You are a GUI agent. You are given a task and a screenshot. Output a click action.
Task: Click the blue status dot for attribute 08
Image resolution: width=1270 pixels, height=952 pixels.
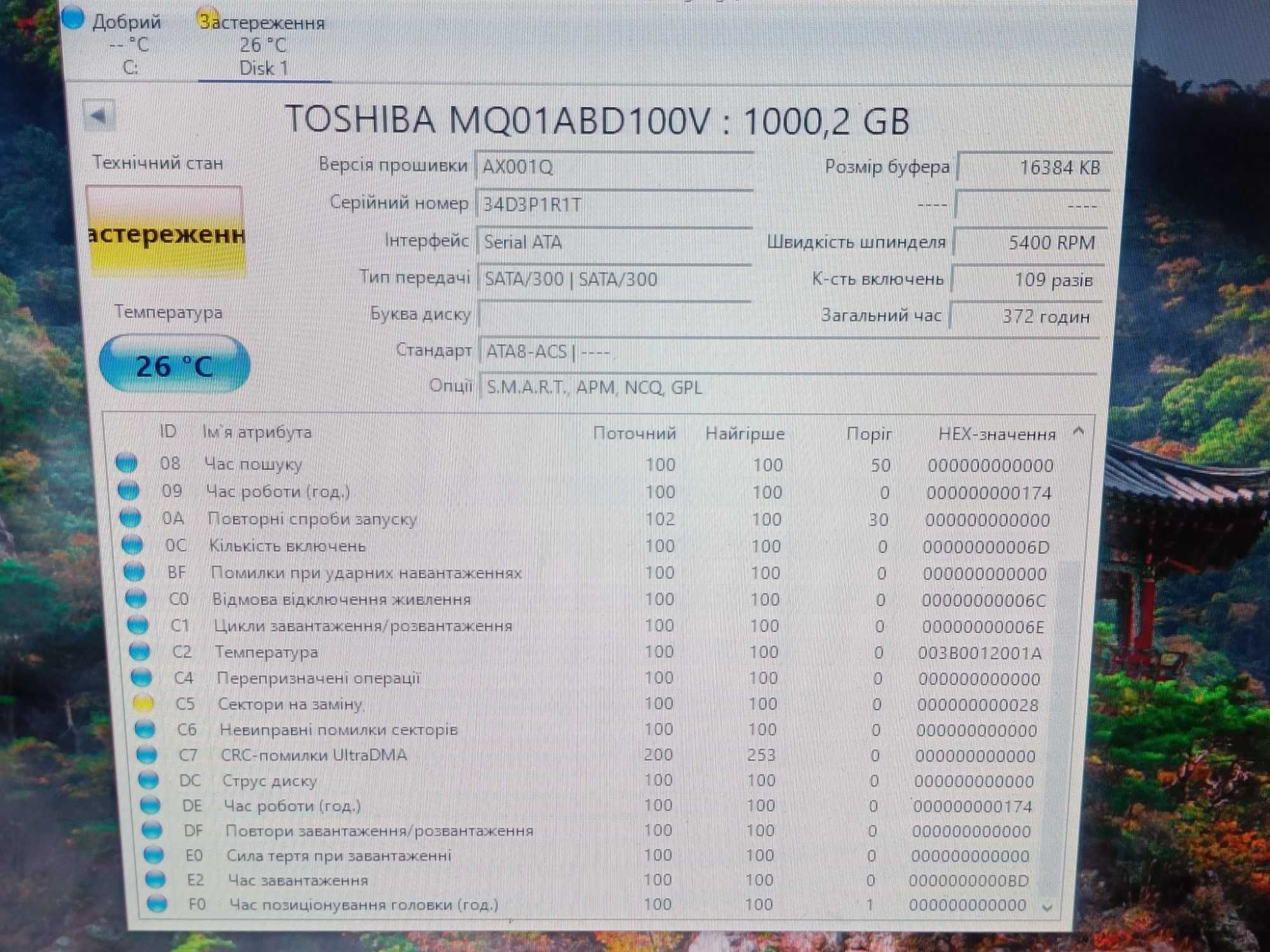[x=127, y=463]
